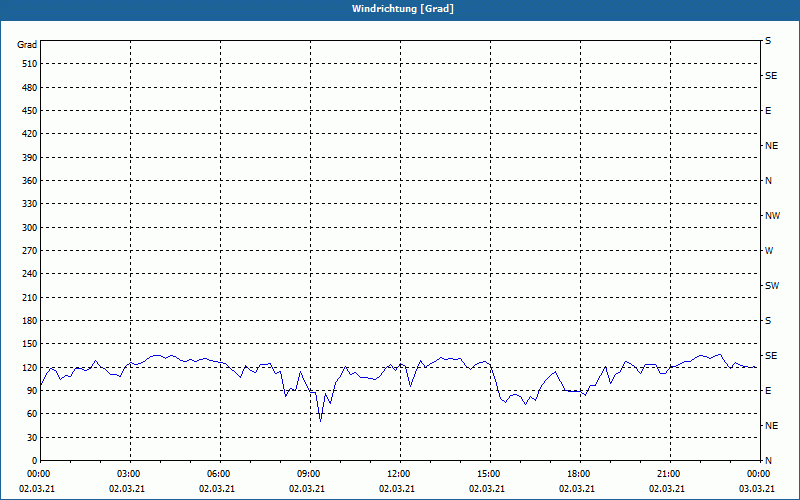Select the 90 y-axis value
This screenshot has height=500, width=800.
(32, 391)
